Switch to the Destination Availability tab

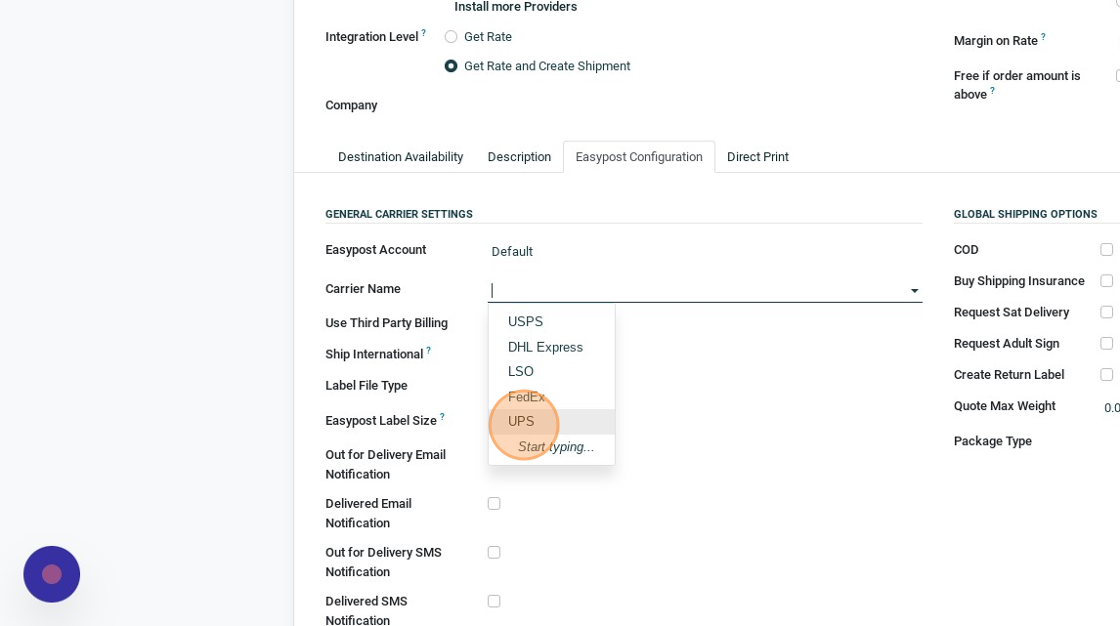click(400, 157)
